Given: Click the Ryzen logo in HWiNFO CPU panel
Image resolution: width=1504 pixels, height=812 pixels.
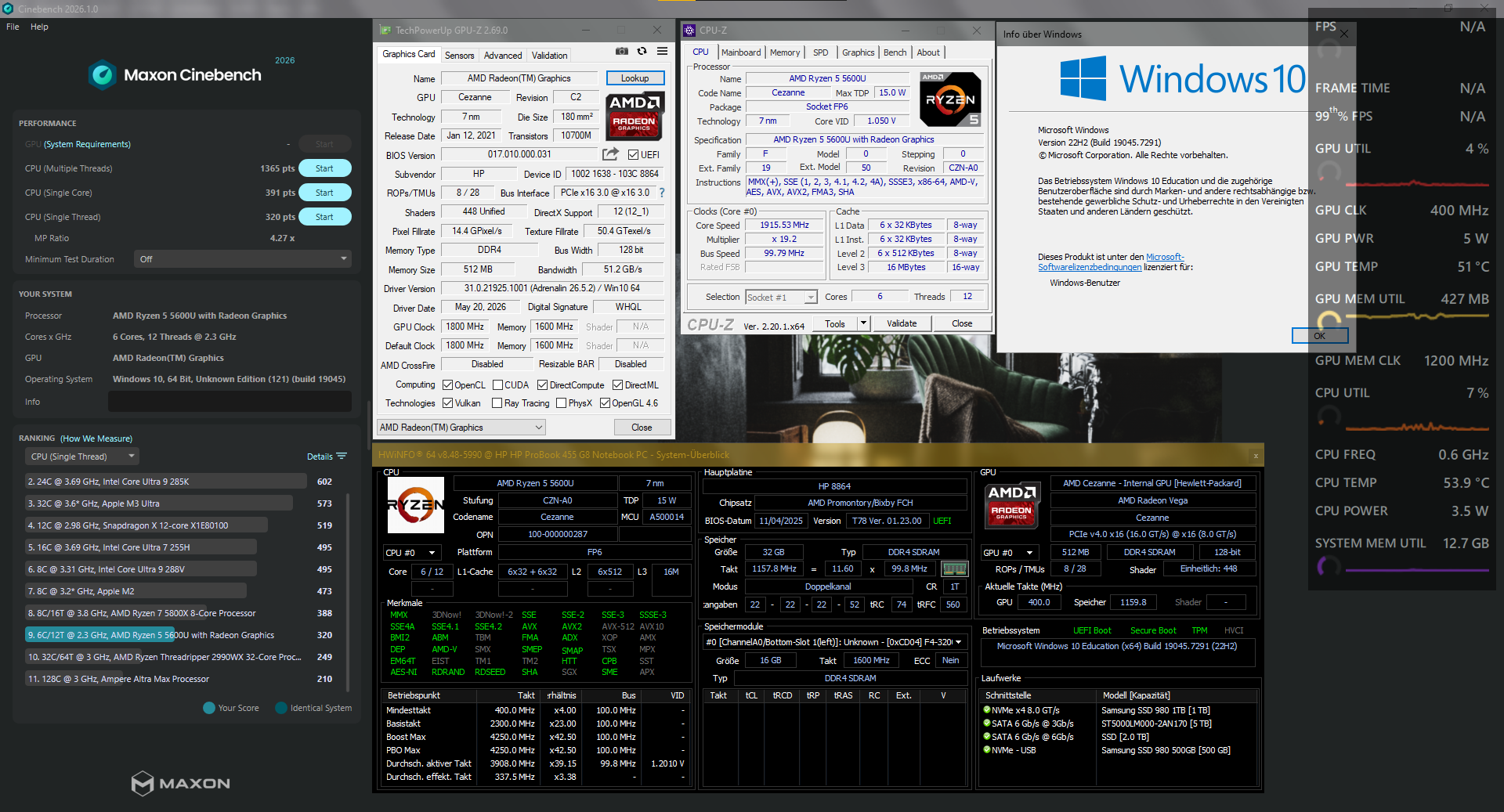Looking at the screenshot, I should 416,505.
